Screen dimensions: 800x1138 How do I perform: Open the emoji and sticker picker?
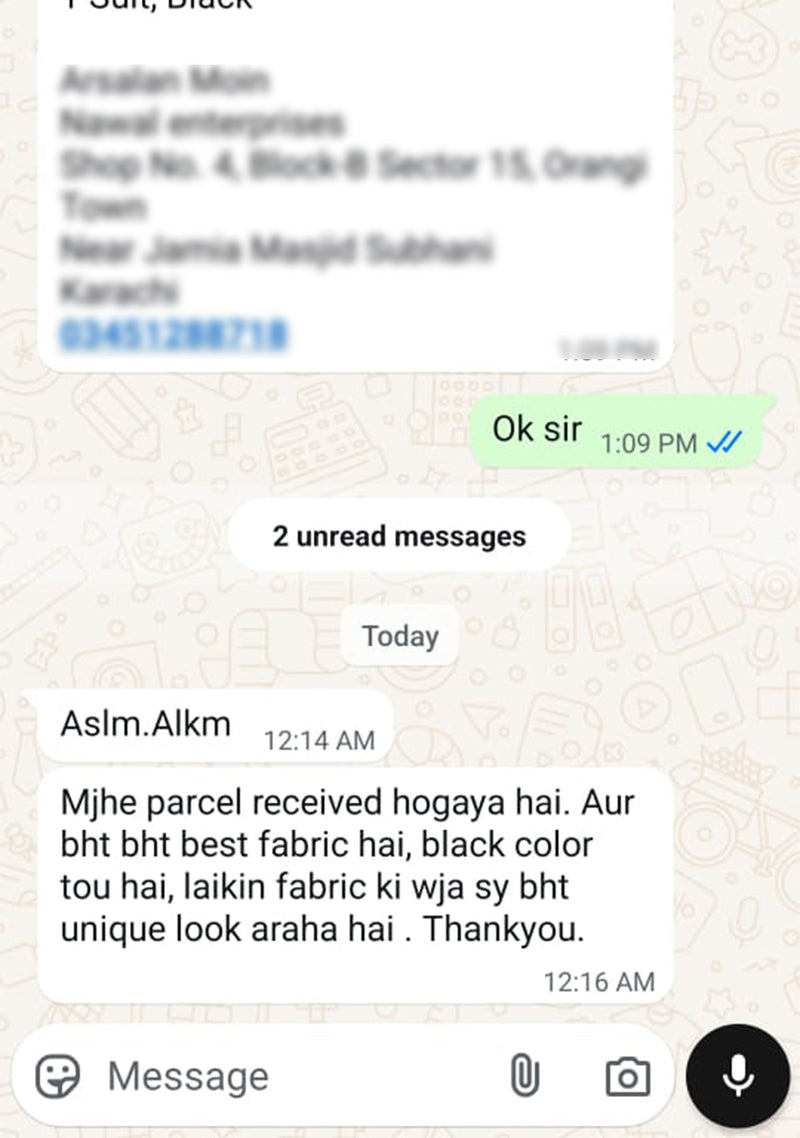point(57,1076)
